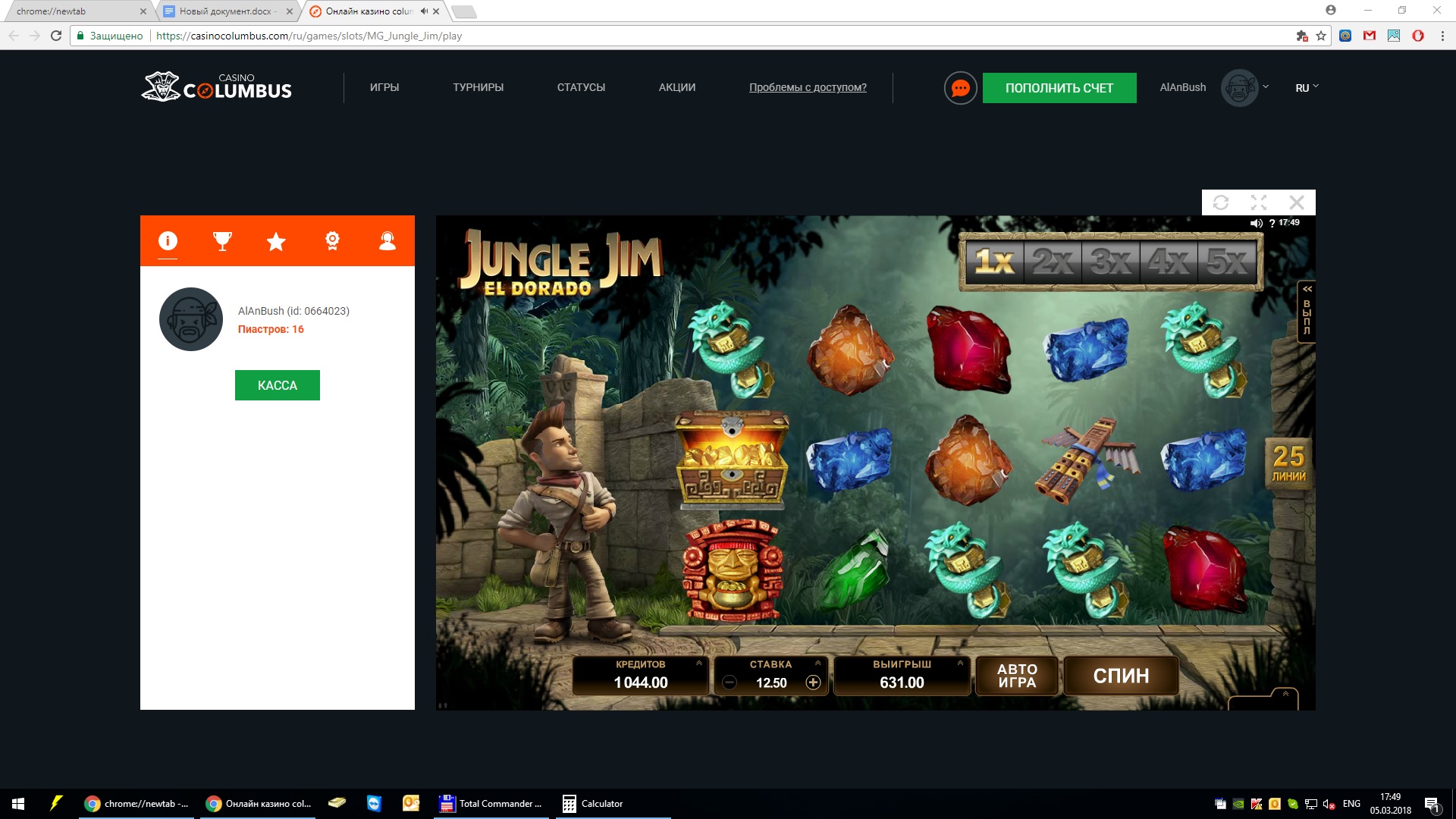Open the trophy tournaments tab icon
Viewport: 1456px width, 819px height.
[x=222, y=241]
